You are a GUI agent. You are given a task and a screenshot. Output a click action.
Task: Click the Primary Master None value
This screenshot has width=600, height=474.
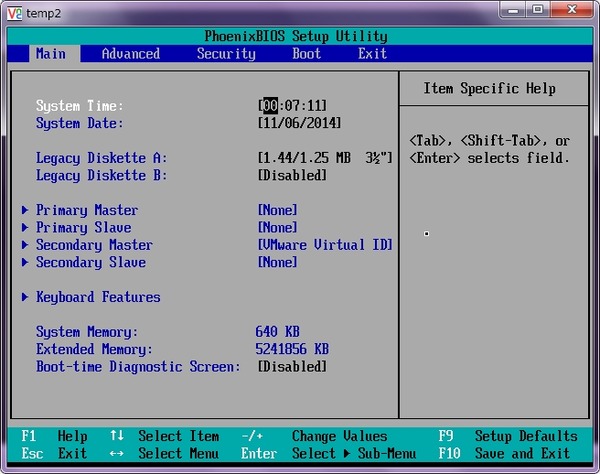click(277, 210)
